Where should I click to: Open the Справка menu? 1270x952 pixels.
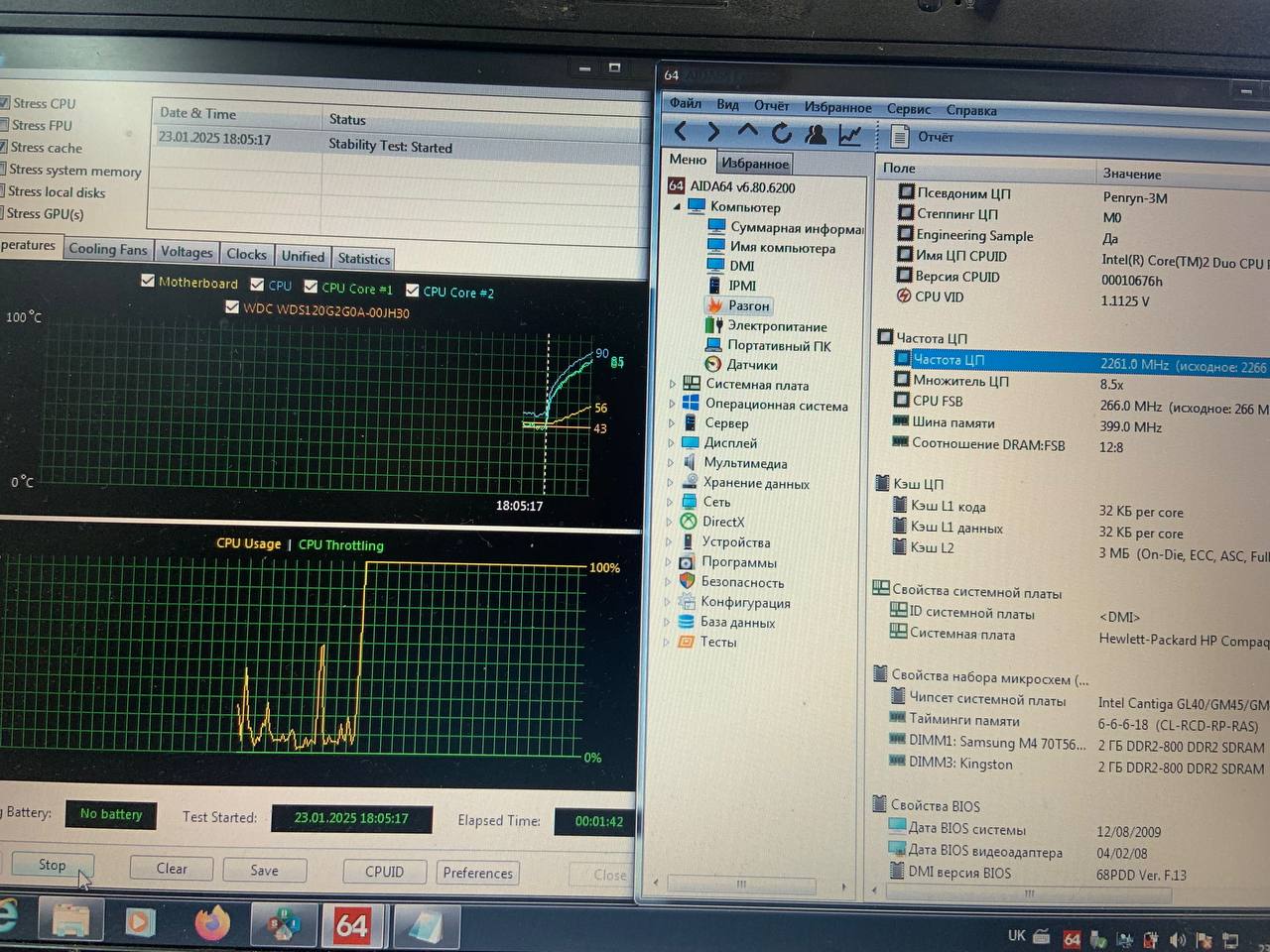point(971,110)
